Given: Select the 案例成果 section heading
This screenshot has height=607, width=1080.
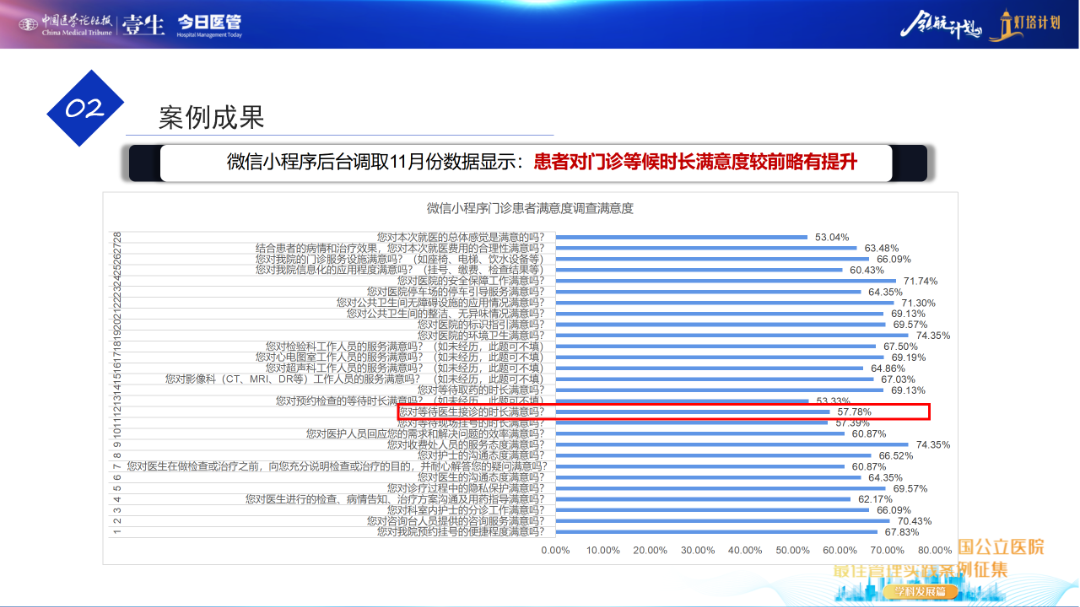Looking at the screenshot, I should pos(211,117).
